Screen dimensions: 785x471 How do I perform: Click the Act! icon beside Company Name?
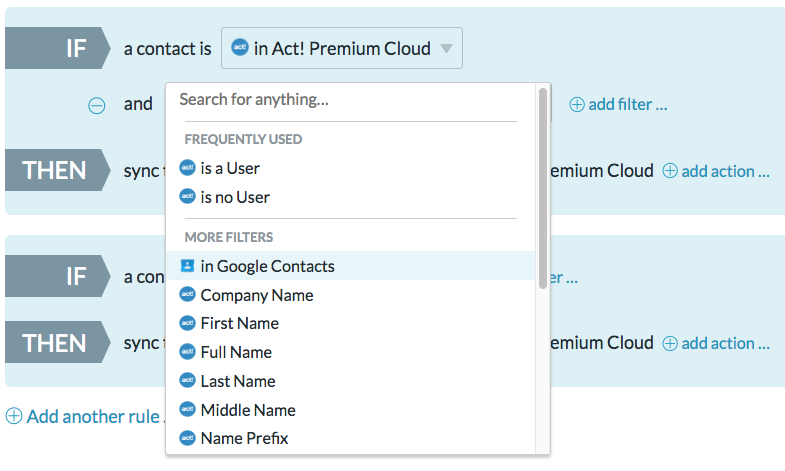click(187, 295)
